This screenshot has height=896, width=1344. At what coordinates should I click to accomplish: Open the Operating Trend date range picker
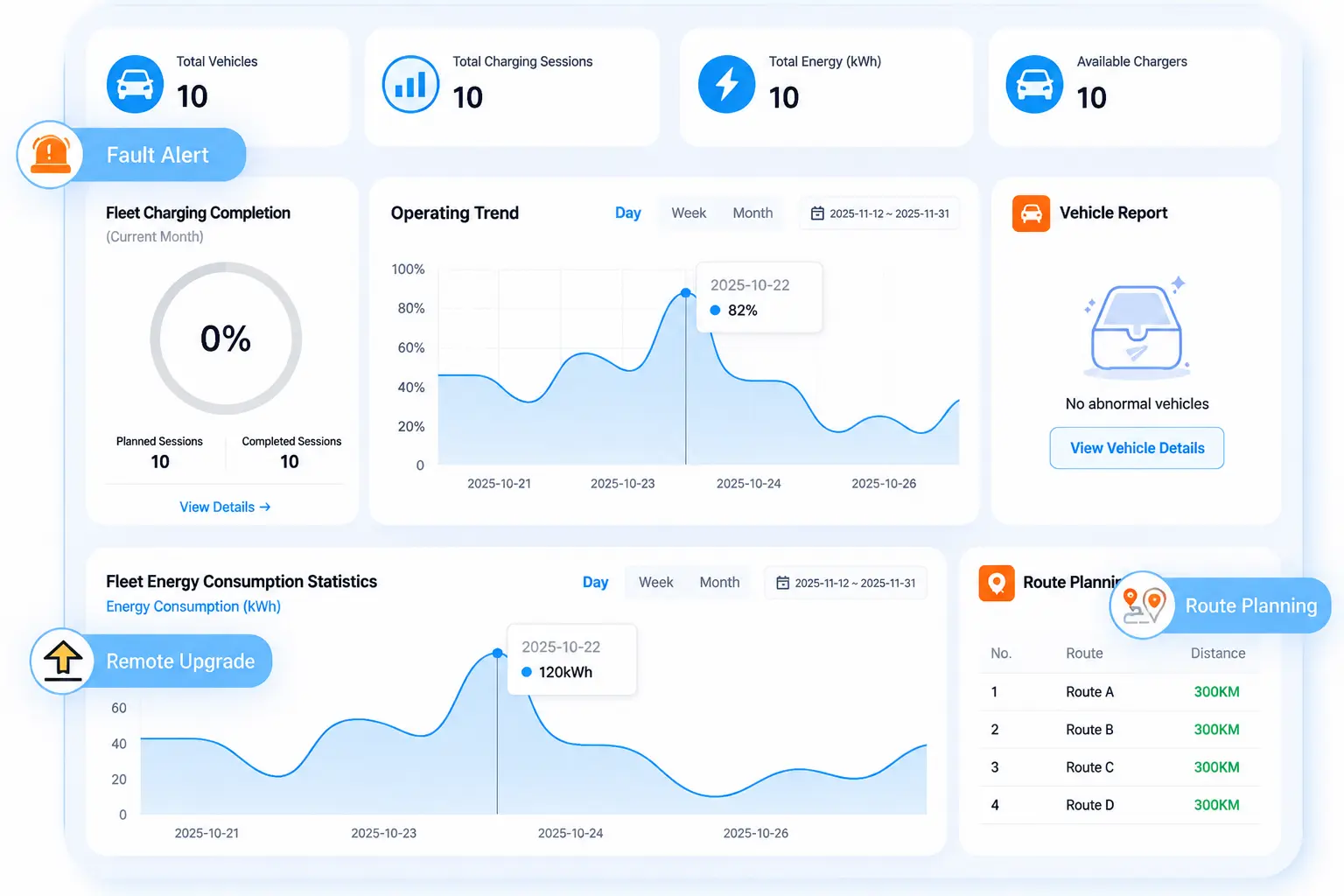[x=879, y=213]
